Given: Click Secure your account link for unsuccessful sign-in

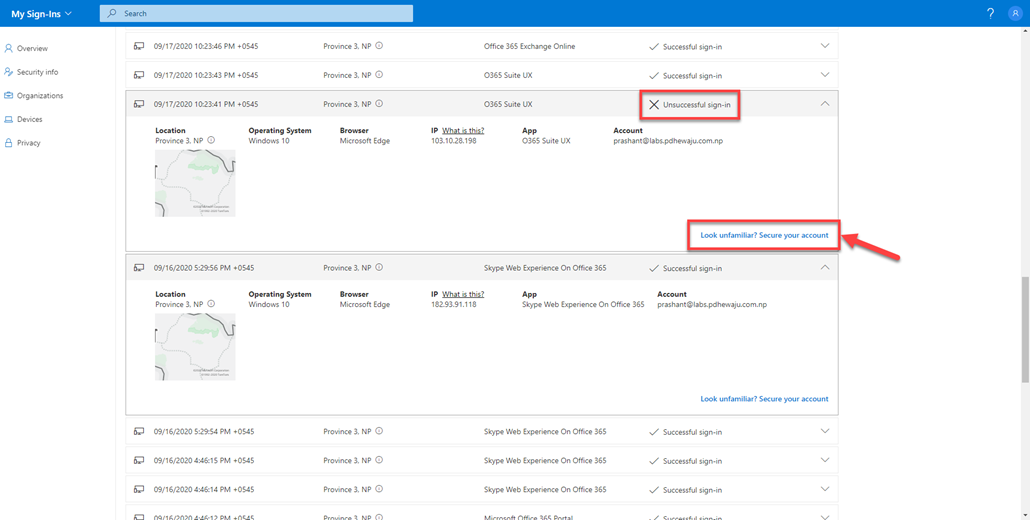Looking at the screenshot, I should [x=764, y=235].
